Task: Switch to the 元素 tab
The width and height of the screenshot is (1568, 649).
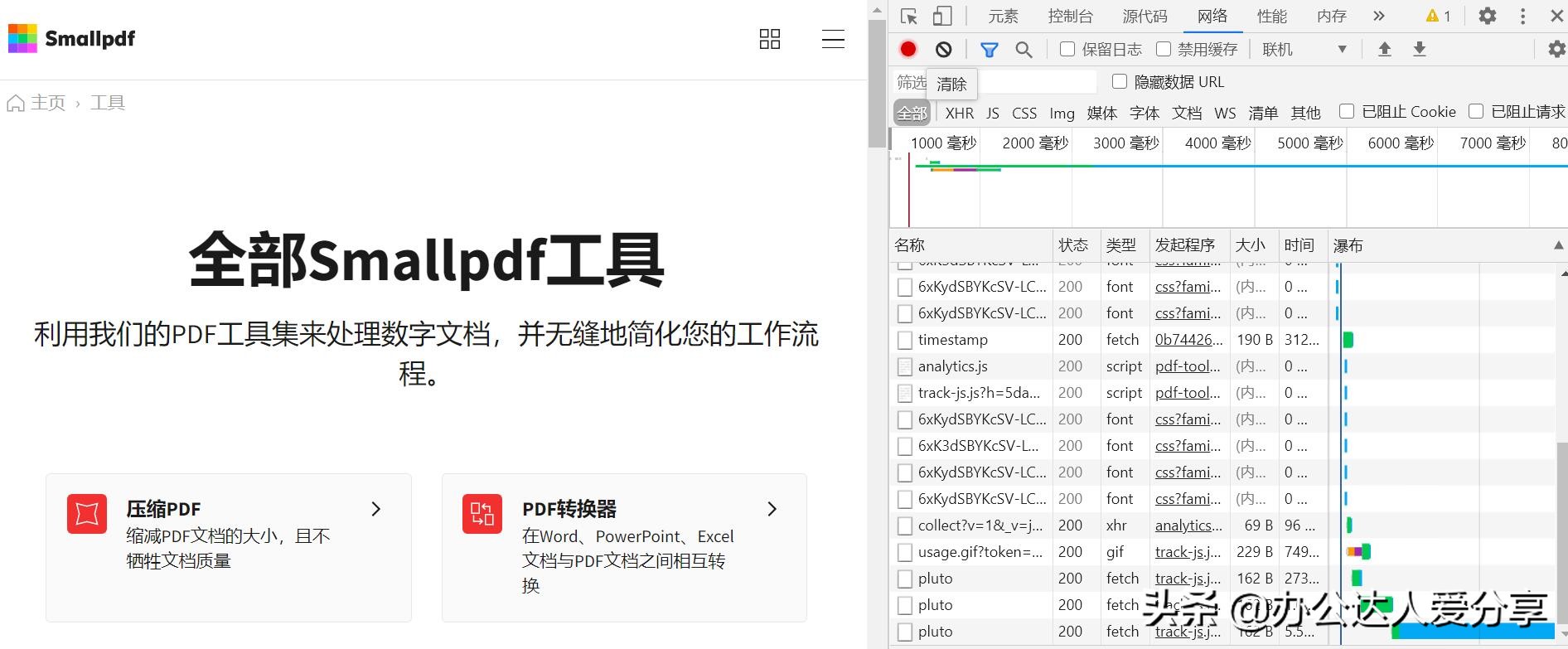Action: coord(1003,16)
